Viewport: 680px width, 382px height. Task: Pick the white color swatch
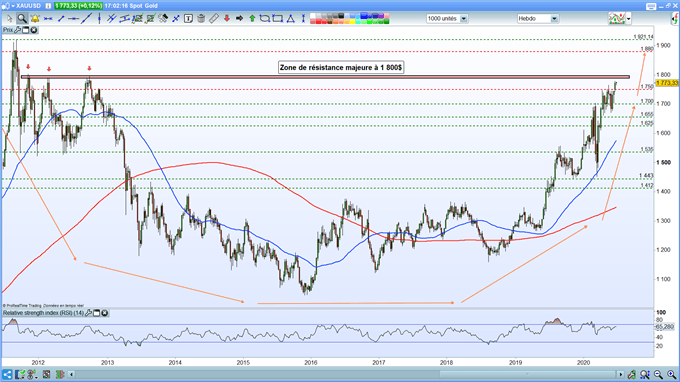click(x=313, y=16)
